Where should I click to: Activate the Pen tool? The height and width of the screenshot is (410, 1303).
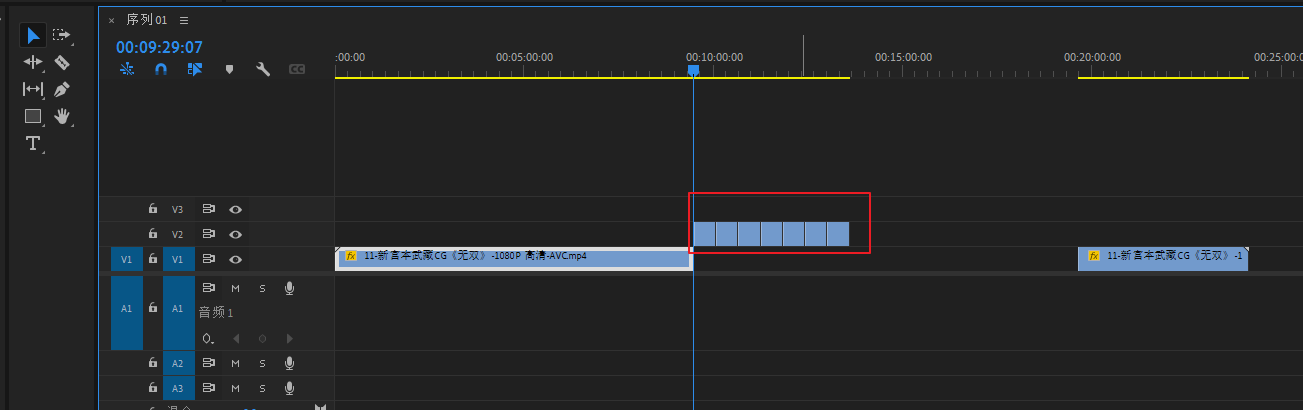point(62,89)
